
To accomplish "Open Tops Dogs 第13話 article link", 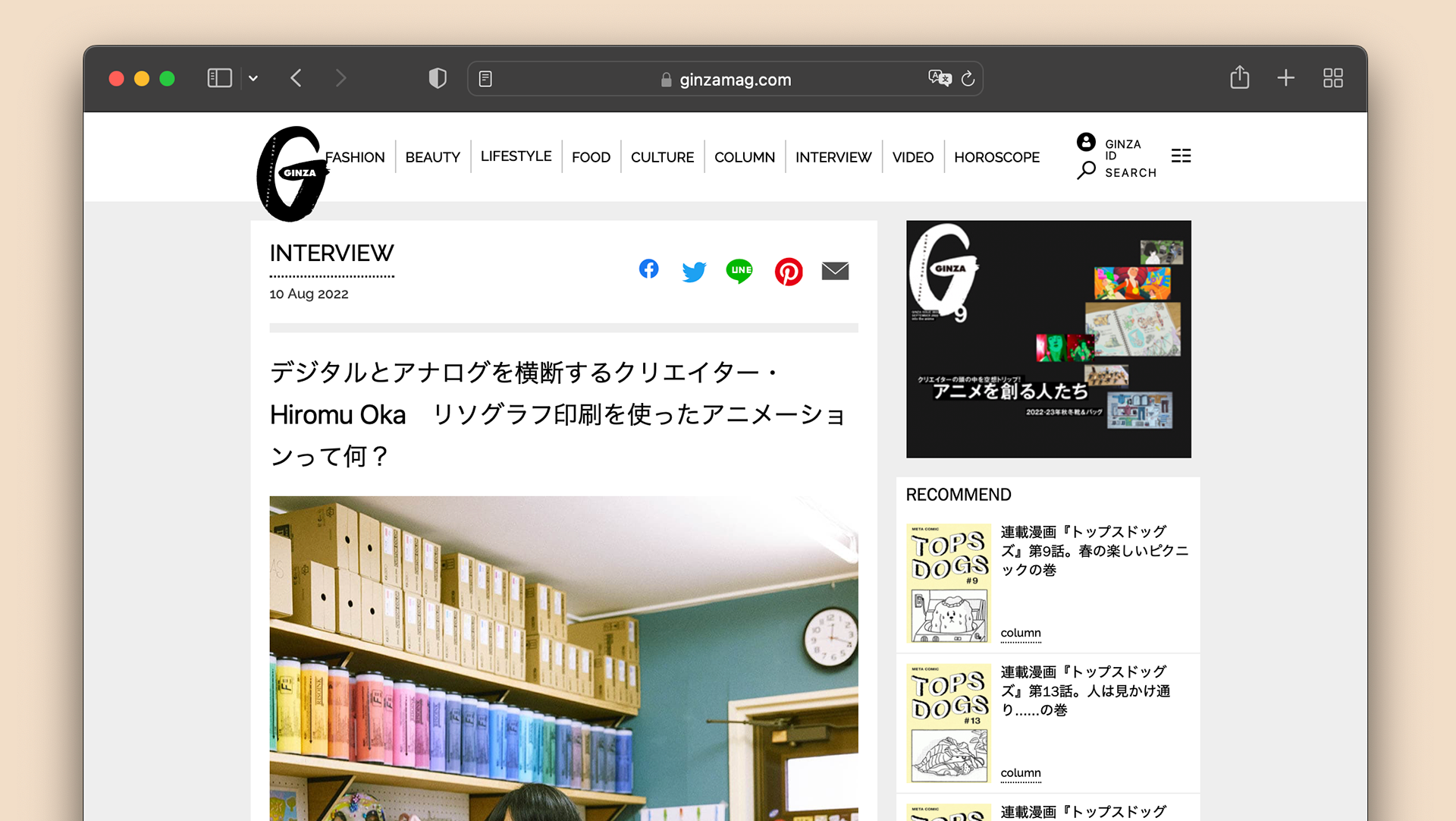I will tap(1085, 690).
